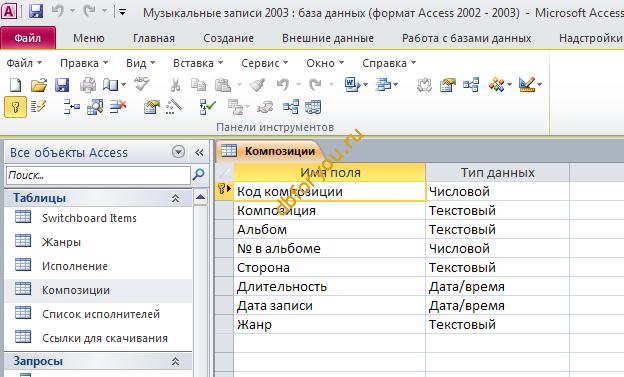Click the Save diskette icon in menu toolbar
Screen dimensions: 624x377
coord(62,85)
